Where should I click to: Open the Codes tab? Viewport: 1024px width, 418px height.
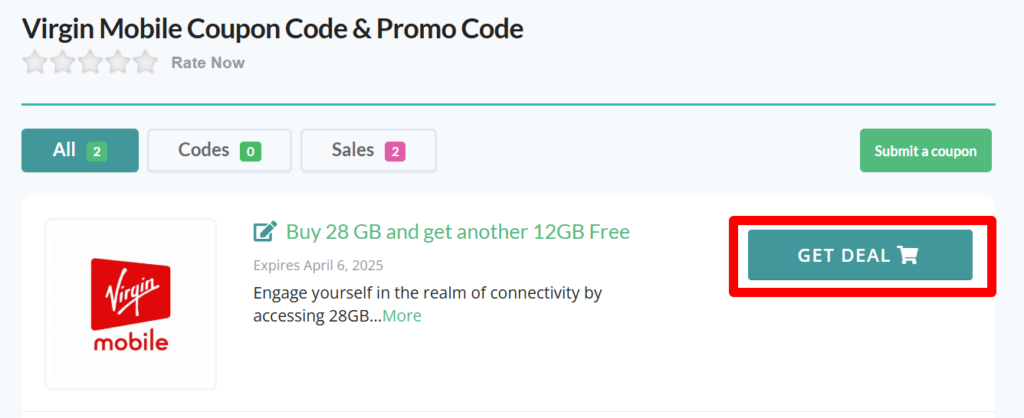click(x=219, y=151)
